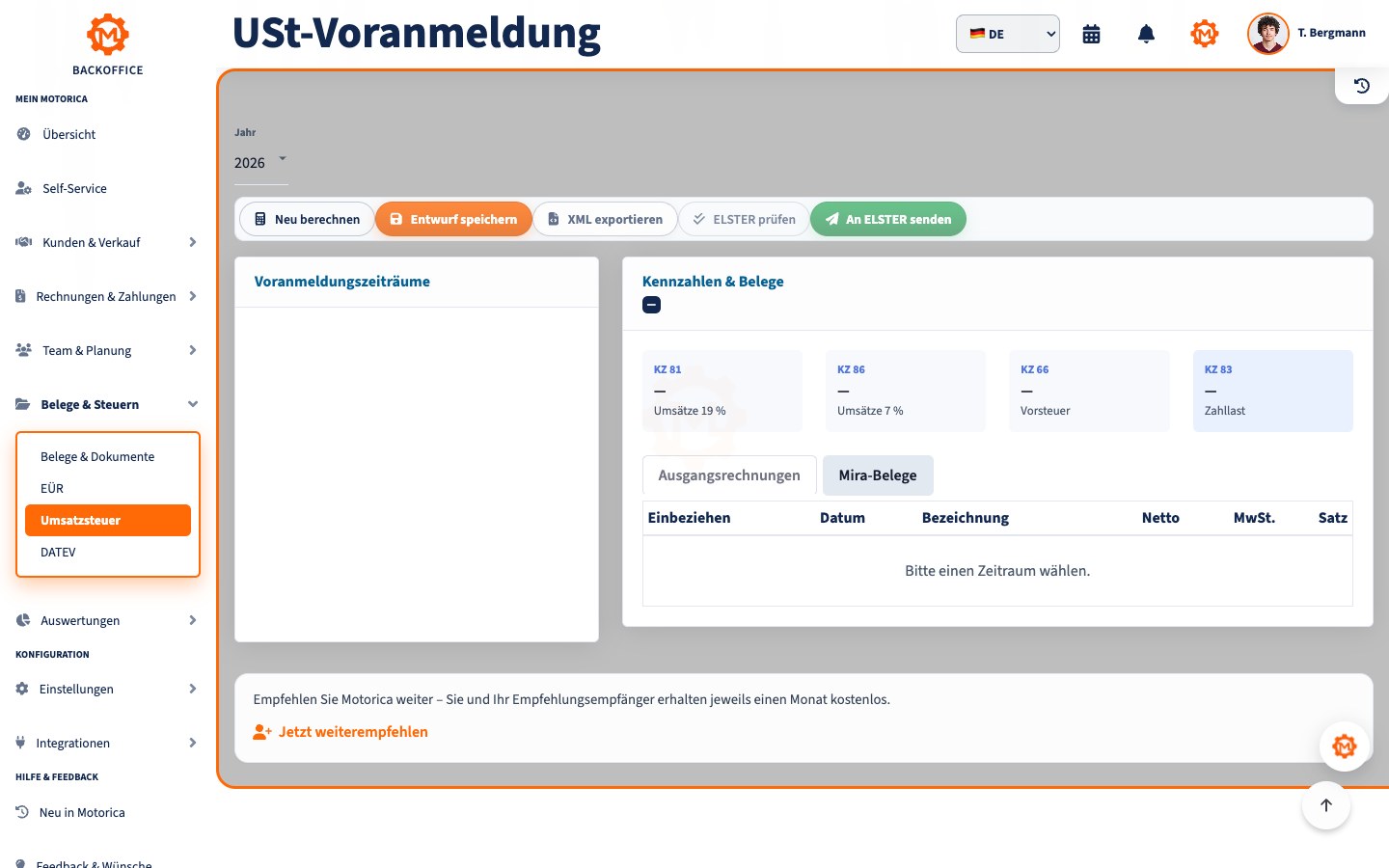The image size is (1389, 868).
Task: Expand Rechnungen & Zahlungen chevron
Action: coord(193,296)
